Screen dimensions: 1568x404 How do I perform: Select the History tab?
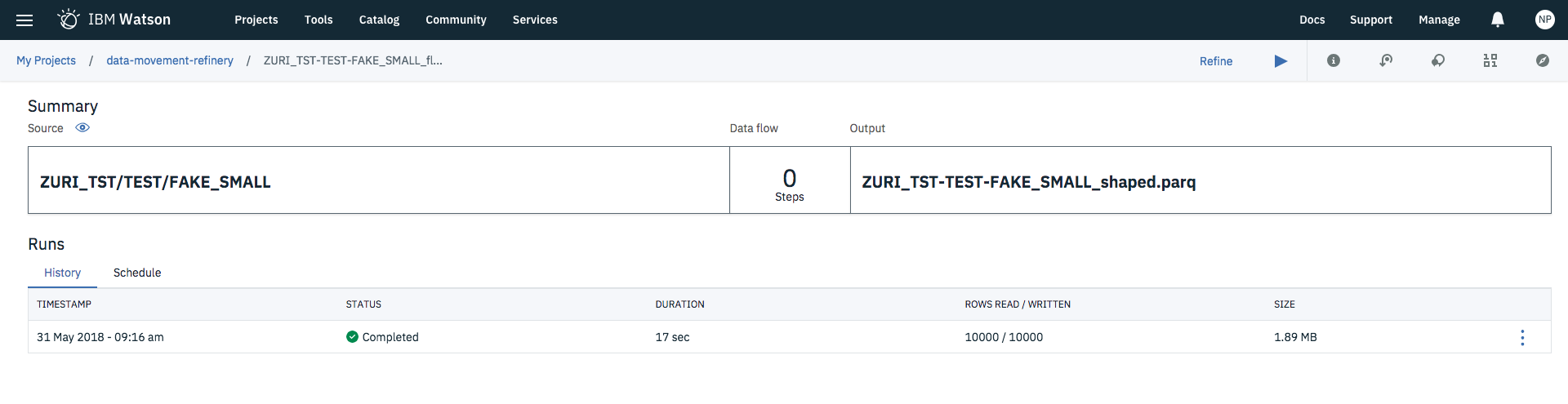(62, 273)
